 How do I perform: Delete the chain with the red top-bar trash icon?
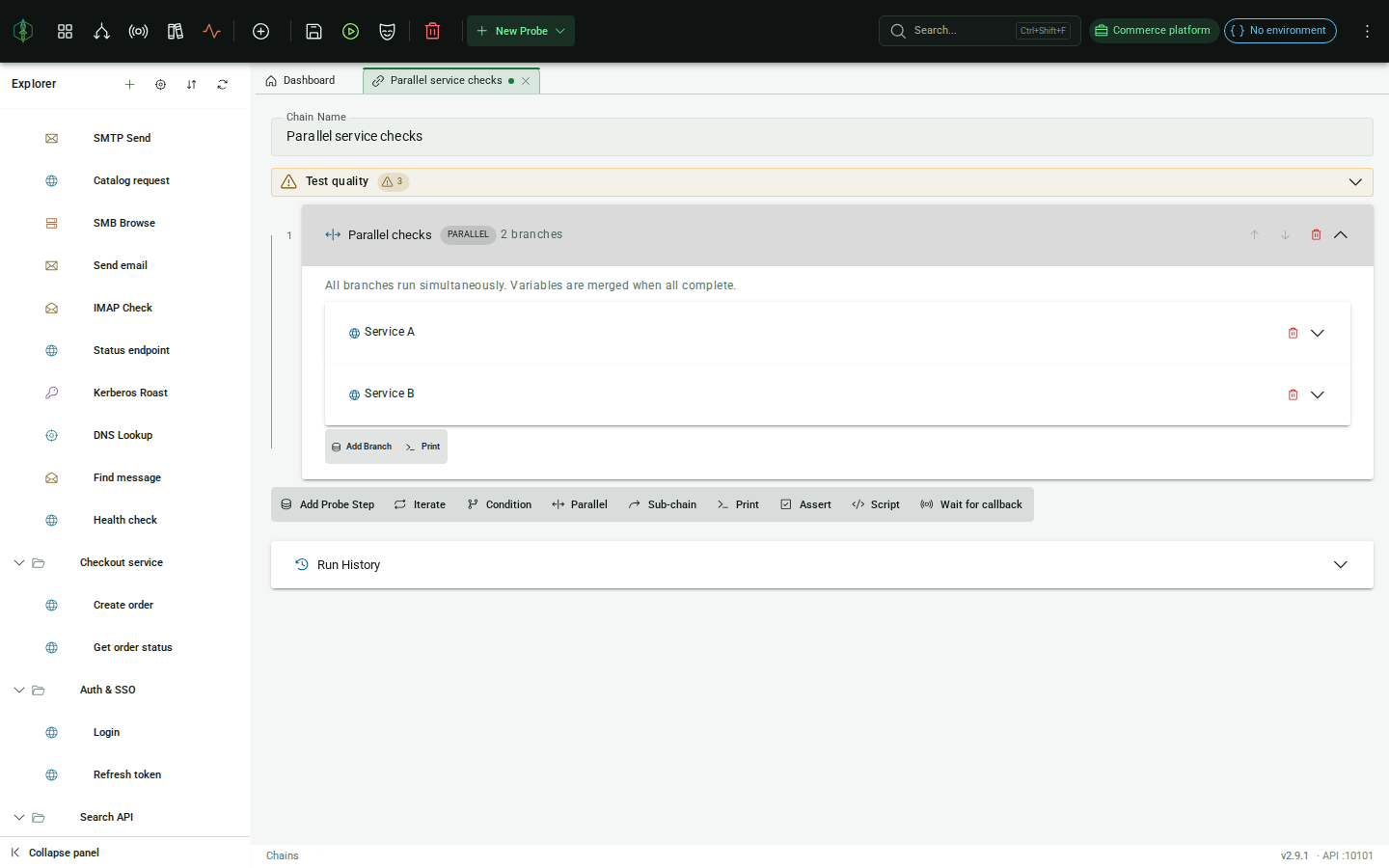click(x=432, y=31)
